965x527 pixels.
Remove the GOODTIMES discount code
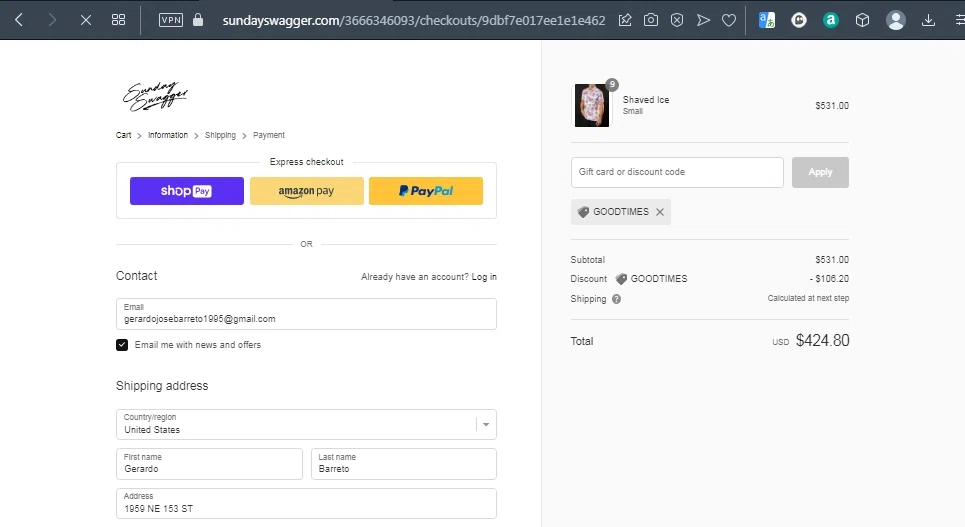point(660,212)
